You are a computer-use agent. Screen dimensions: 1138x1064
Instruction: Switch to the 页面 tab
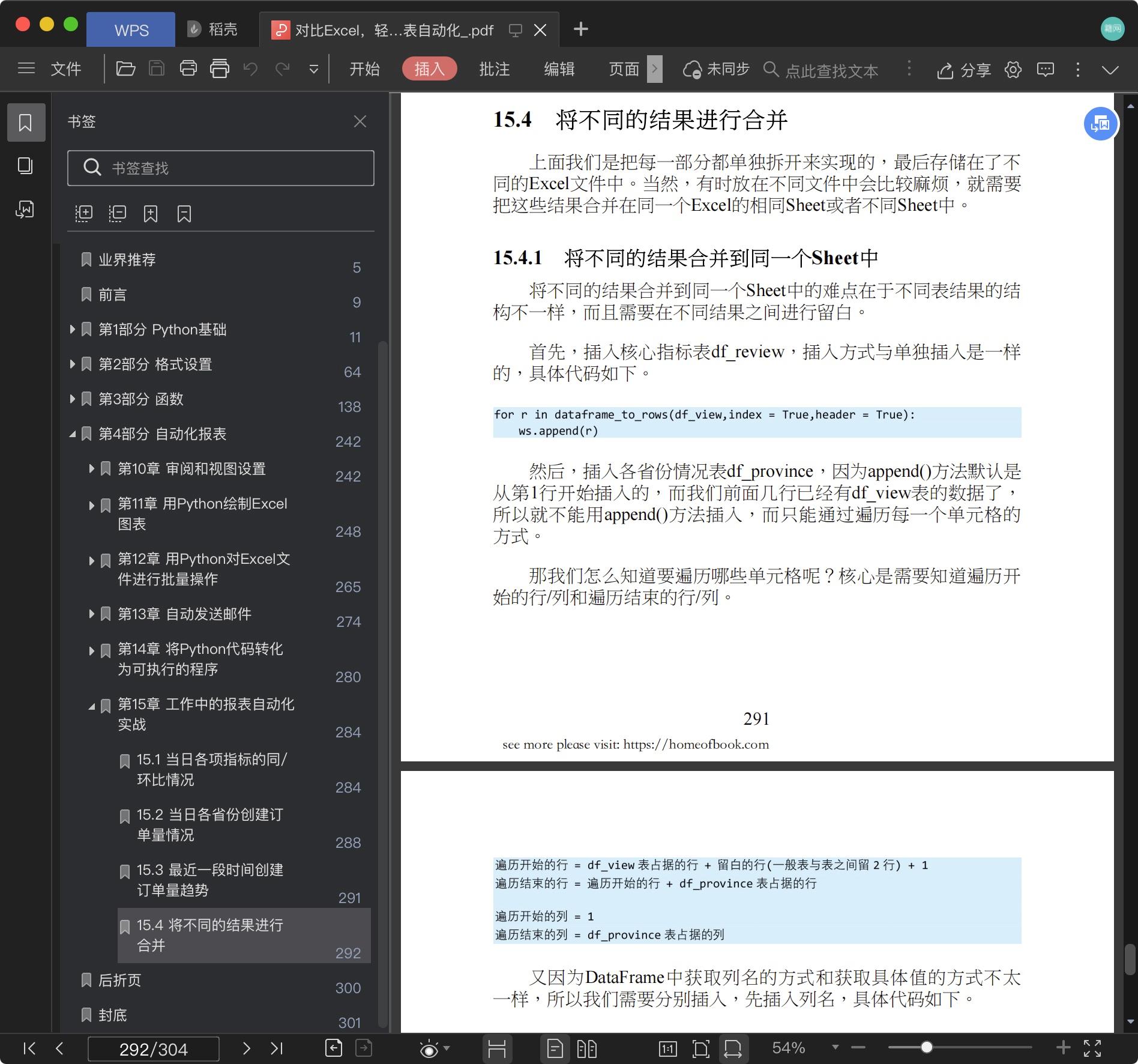(624, 69)
